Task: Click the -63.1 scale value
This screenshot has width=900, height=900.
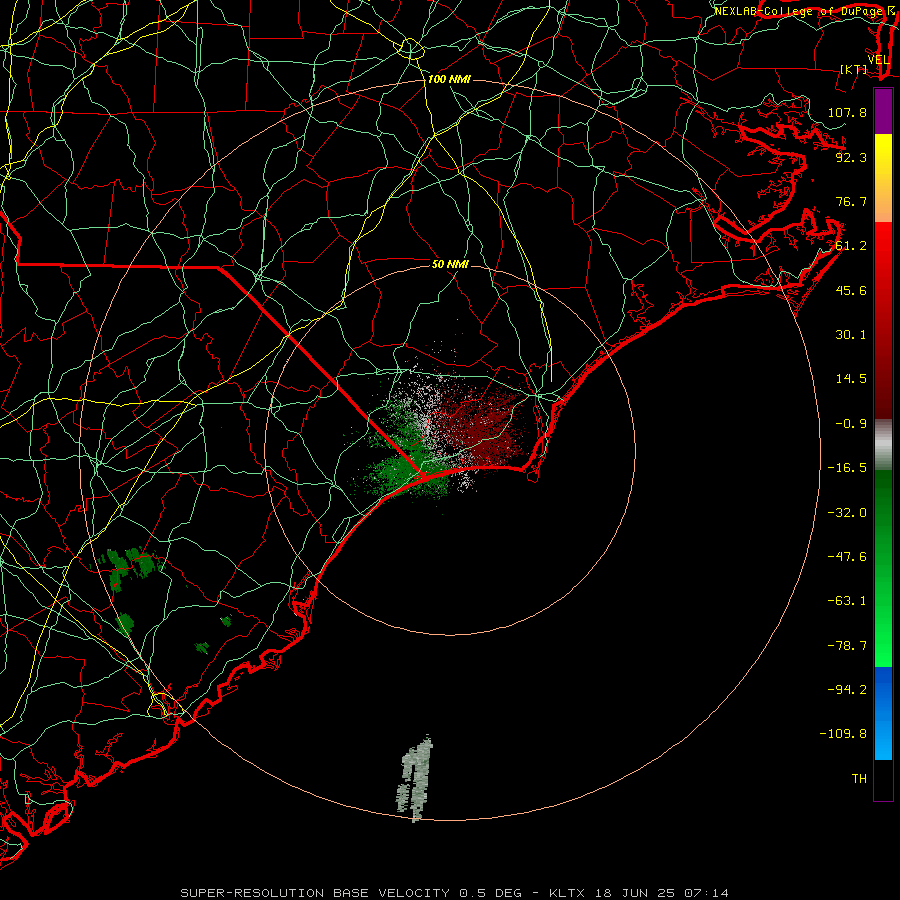Action: [847, 601]
